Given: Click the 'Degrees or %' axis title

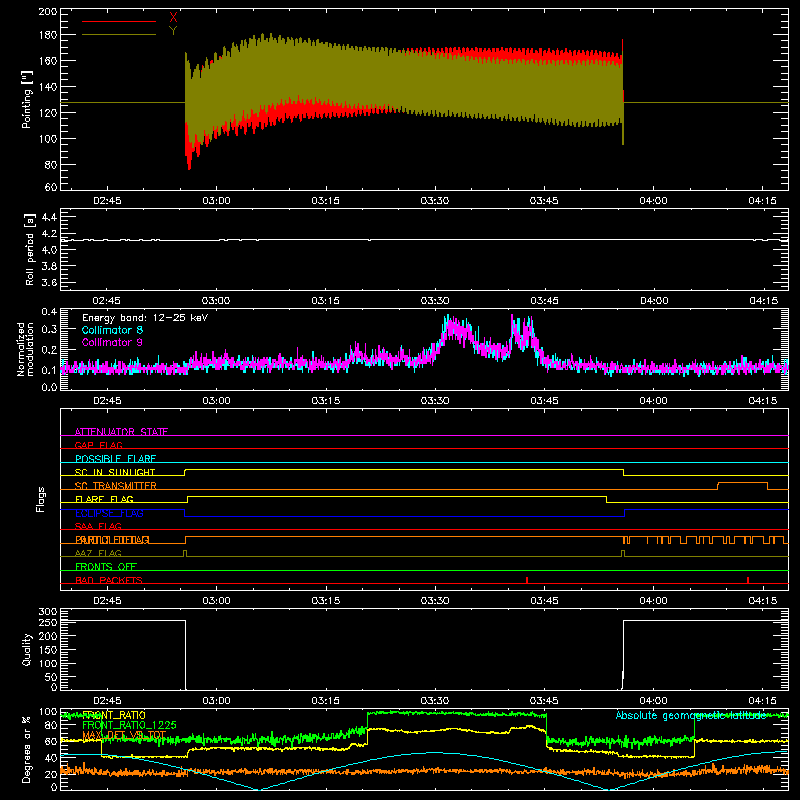Looking at the screenshot, I should (26, 749).
